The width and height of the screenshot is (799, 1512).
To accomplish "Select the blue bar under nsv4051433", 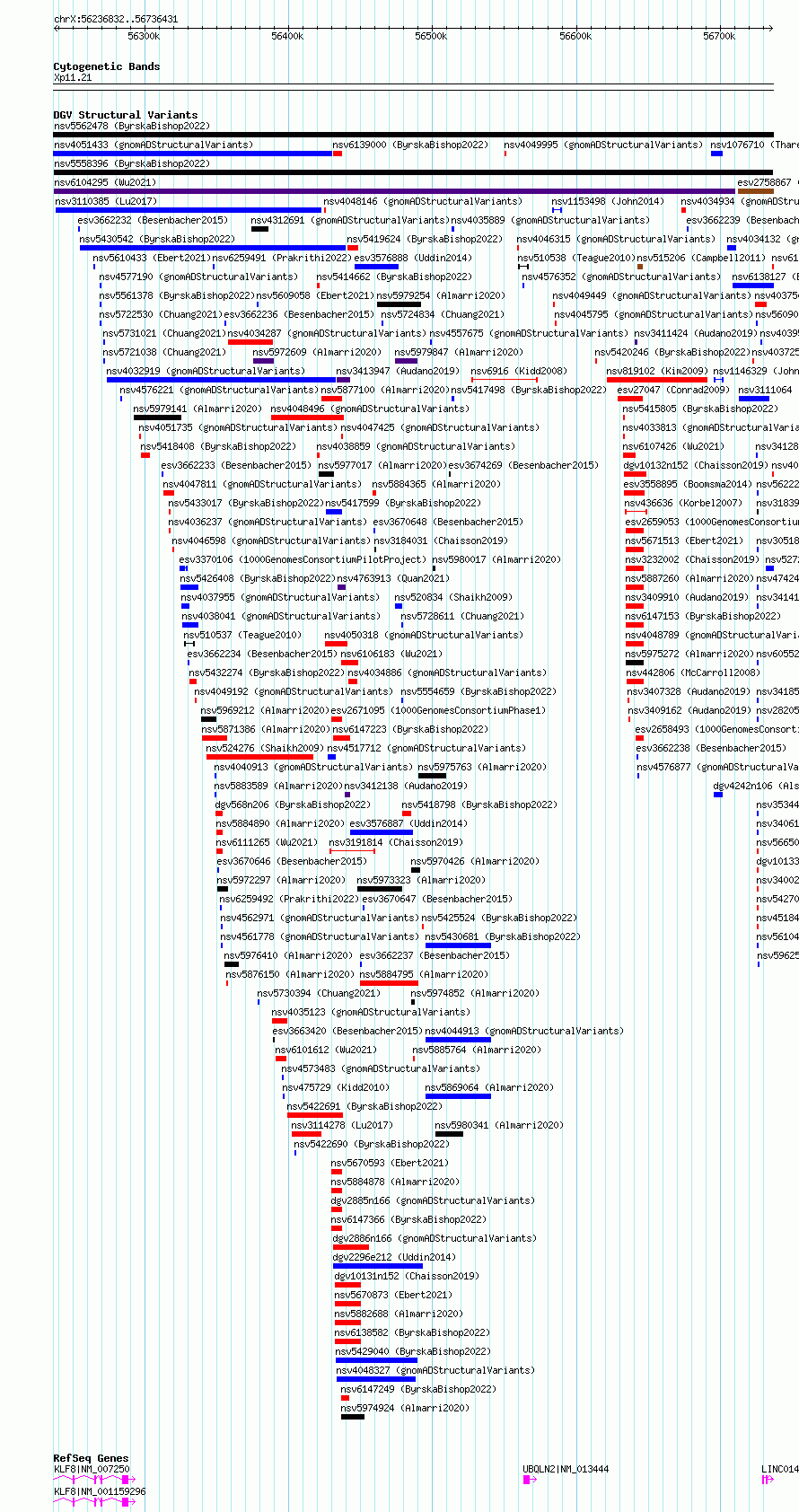I will coord(193,154).
